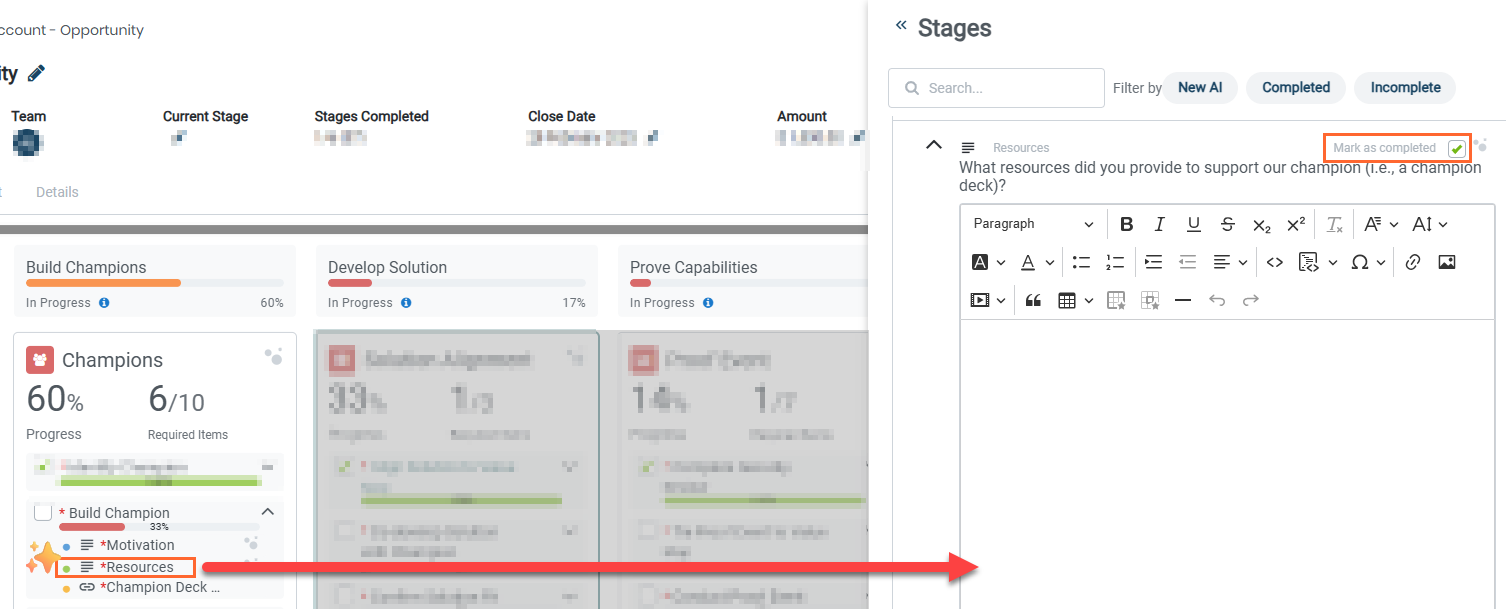Select the subscript icon
Image resolution: width=1506 pixels, height=609 pixels.
click(x=1261, y=224)
